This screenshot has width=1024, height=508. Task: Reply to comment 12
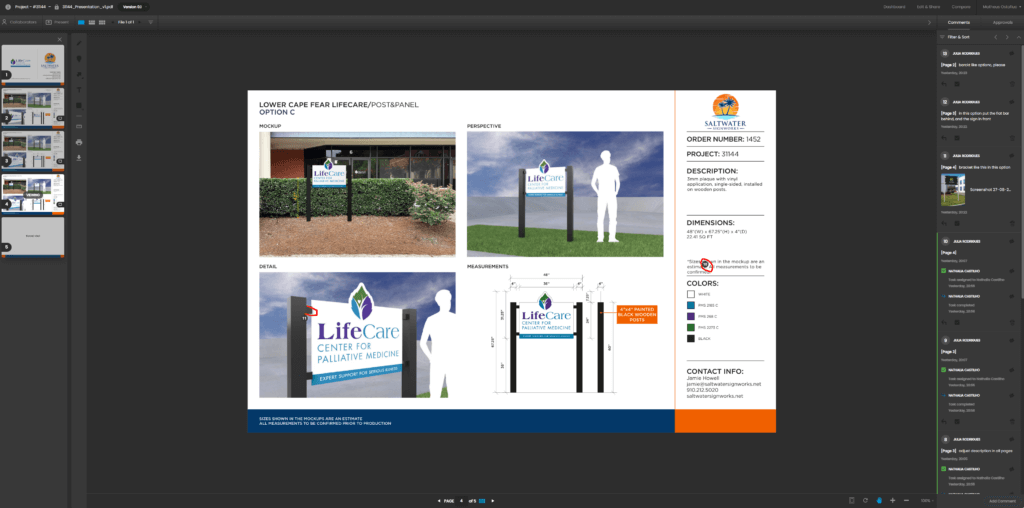click(x=944, y=138)
